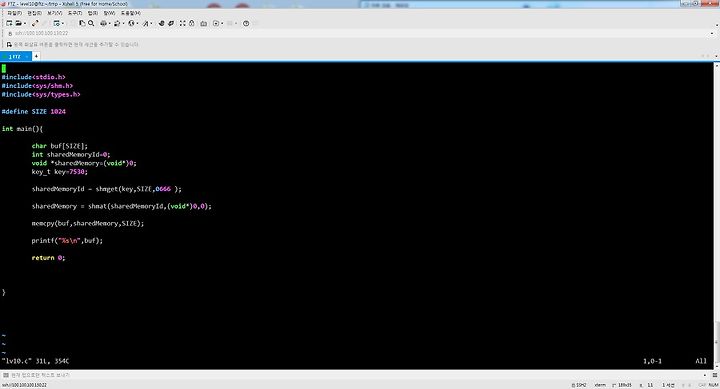
Task: Click the Font toolbar icon
Action: [x=145, y=23]
